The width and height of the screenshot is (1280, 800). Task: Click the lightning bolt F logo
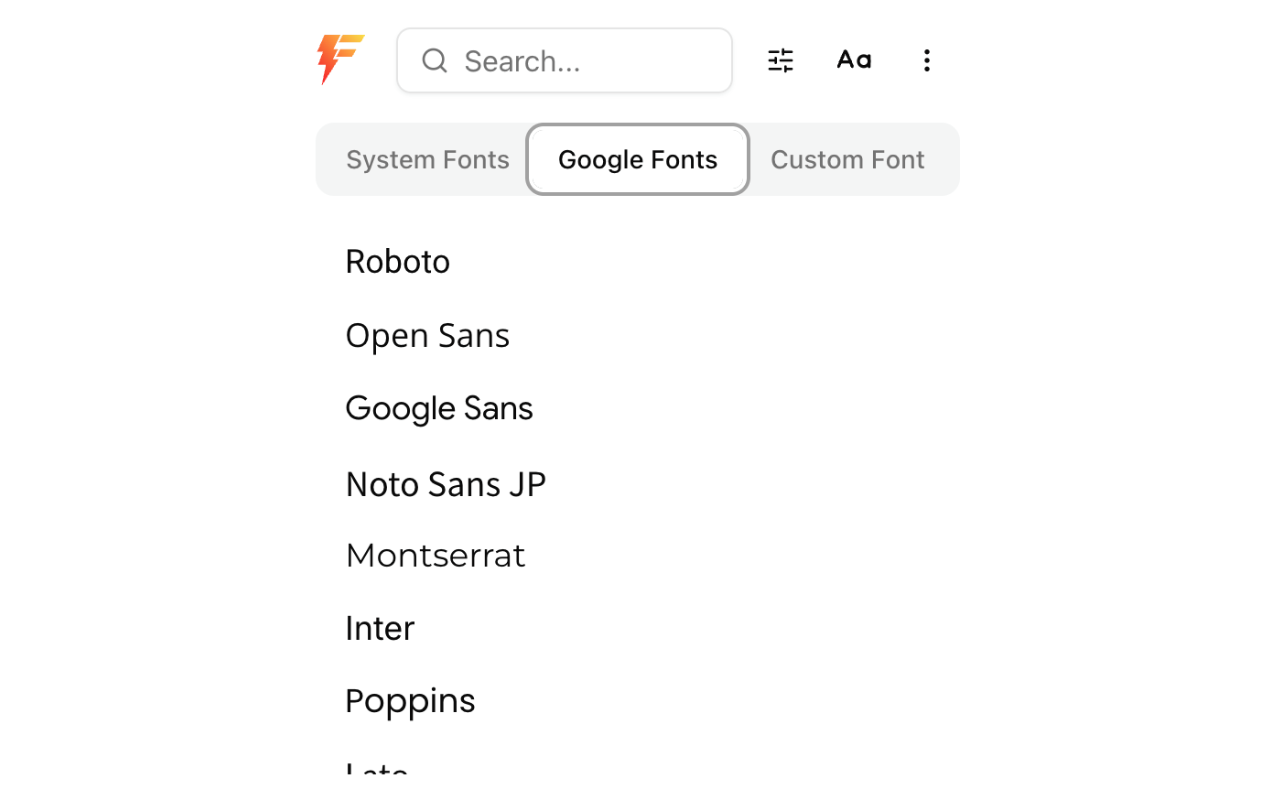[340, 59]
